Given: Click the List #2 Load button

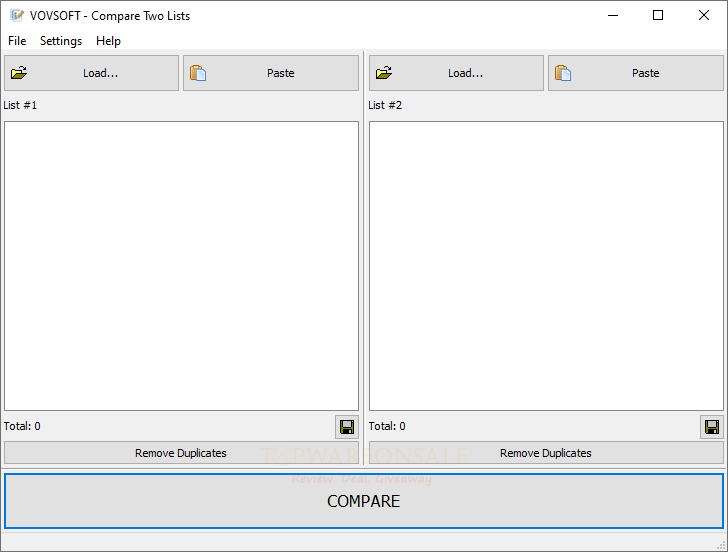Looking at the screenshot, I should click(456, 73).
